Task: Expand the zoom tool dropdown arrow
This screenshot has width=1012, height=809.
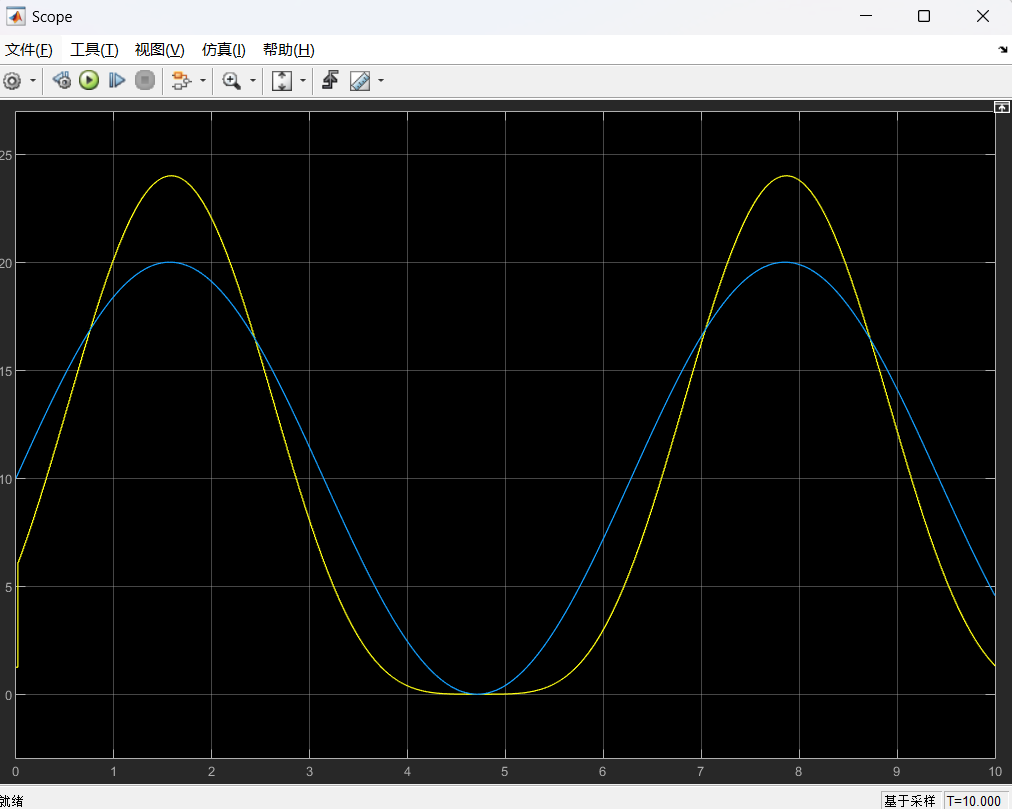Action: pos(252,81)
